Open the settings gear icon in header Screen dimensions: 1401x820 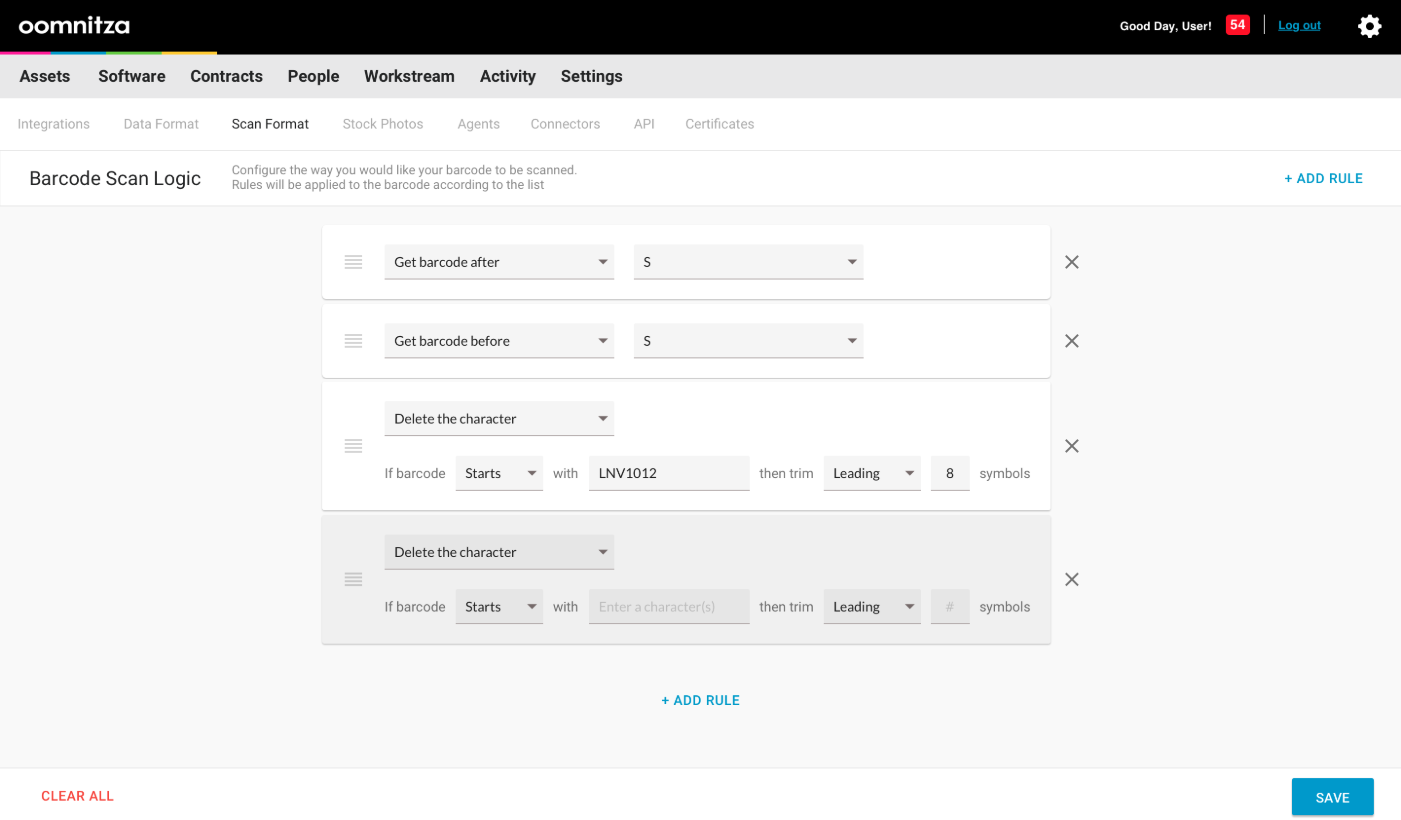pos(1369,26)
